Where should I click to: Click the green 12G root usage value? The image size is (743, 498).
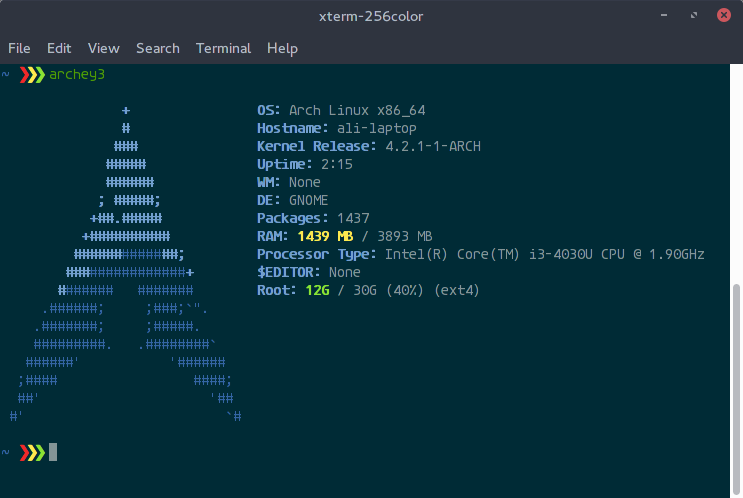pyautogui.click(x=317, y=290)
